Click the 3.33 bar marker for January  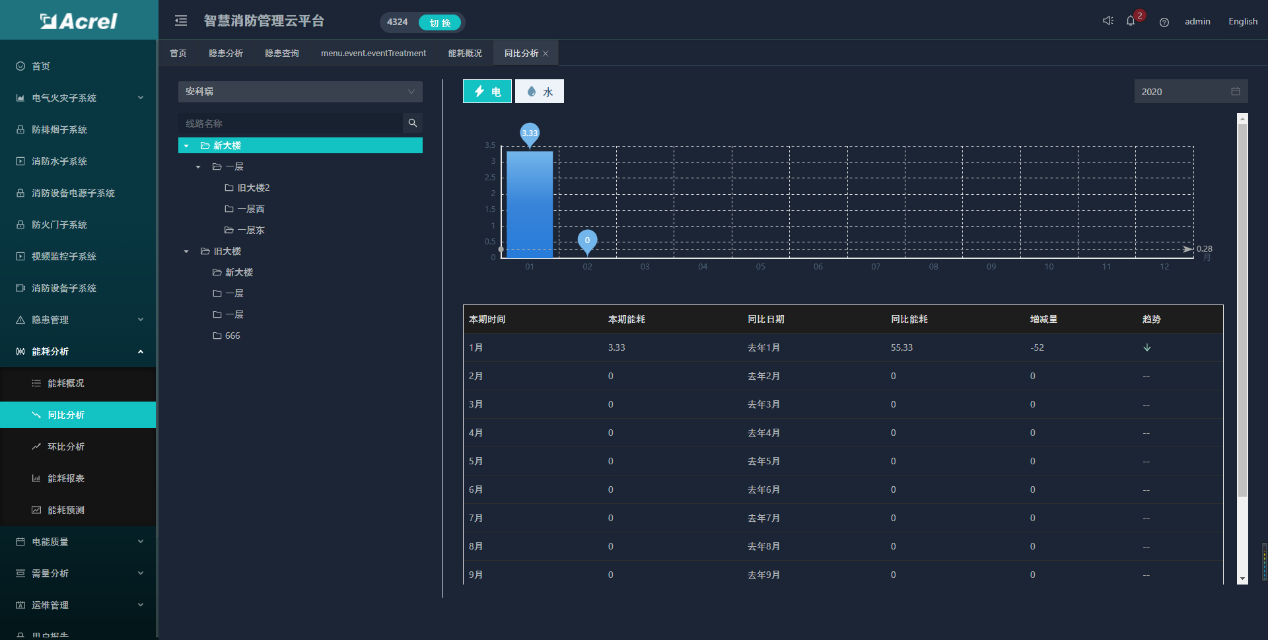click(x=530, y=133)
